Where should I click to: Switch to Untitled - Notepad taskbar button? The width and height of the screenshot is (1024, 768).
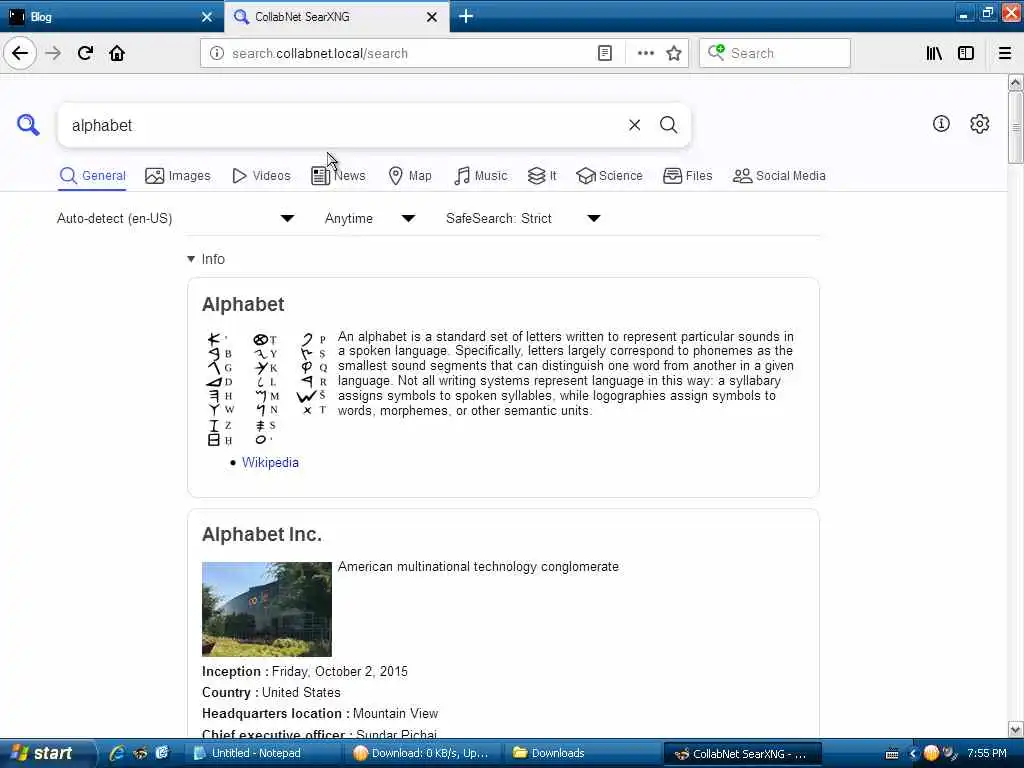261,753
